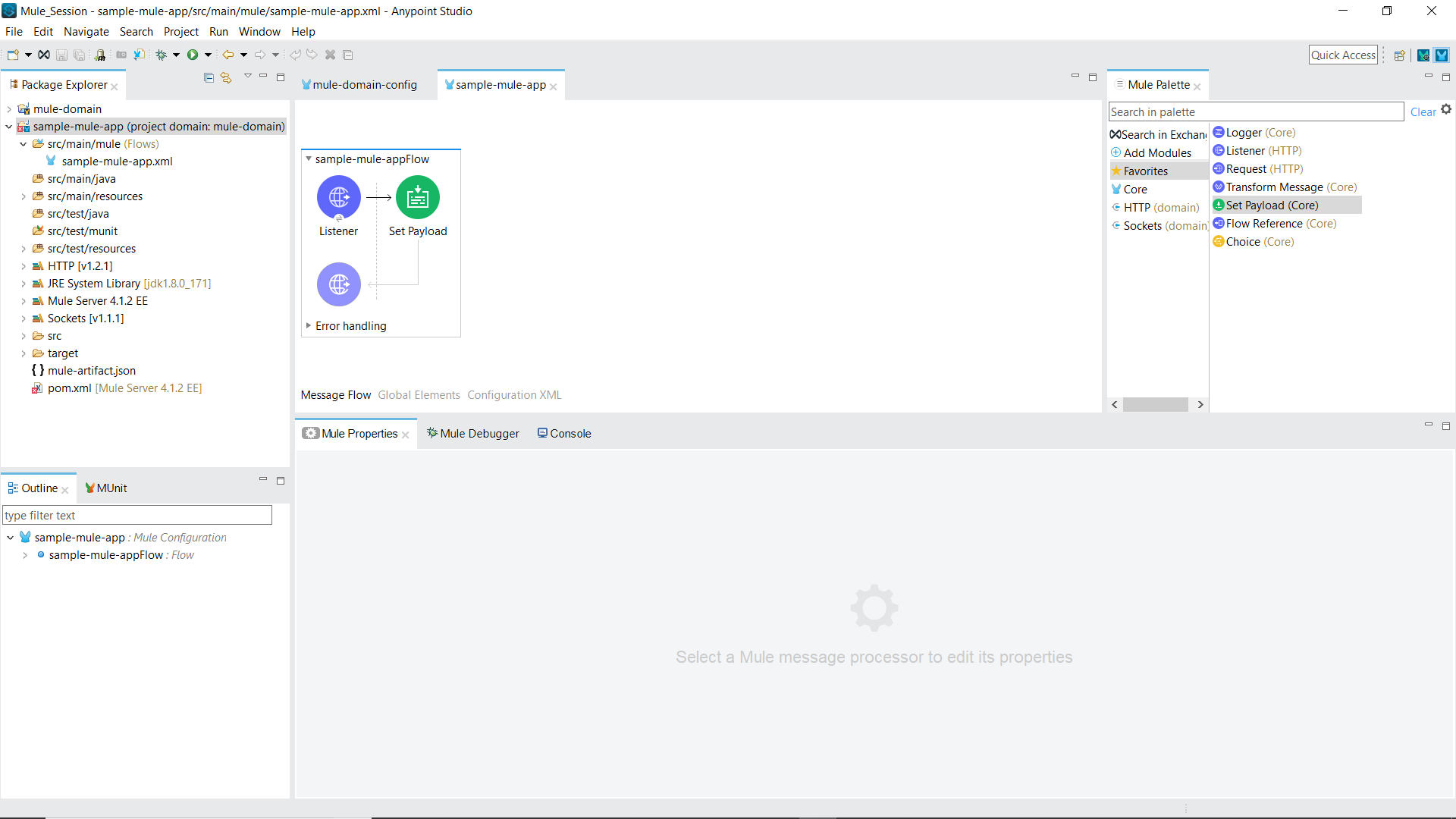Click Clear link in Mule Palette
Viewport: 1456px width, 819px height.
tap(1423, 112)
